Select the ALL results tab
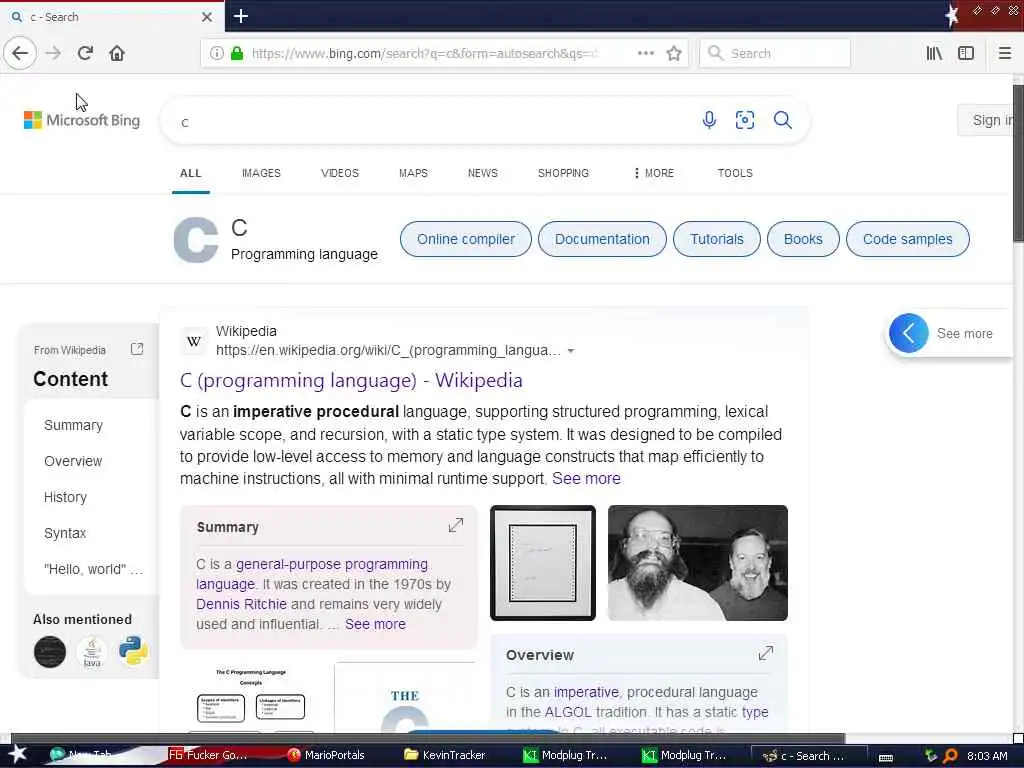 pyautogui.click(x=191, y=173)
